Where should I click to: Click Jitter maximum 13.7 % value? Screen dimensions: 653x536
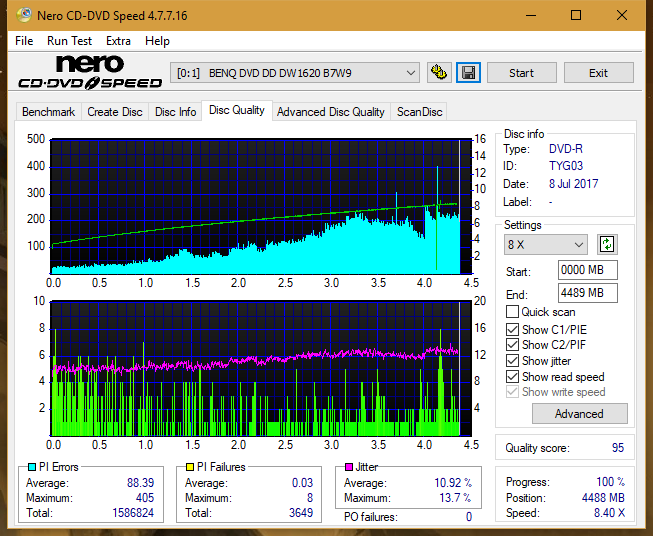pos(456,498)
